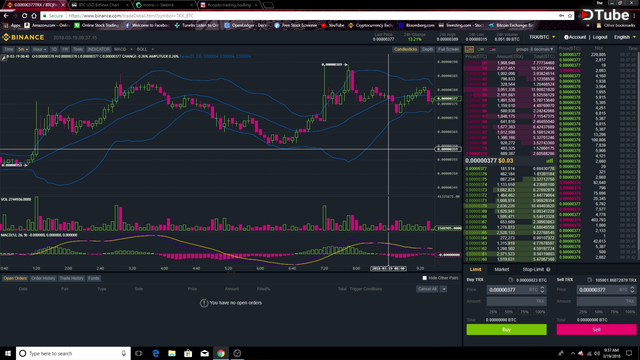The width and height of the screenshot is (640, 360).
Task: Select the Limit order tab
Action: coord(476,269)
